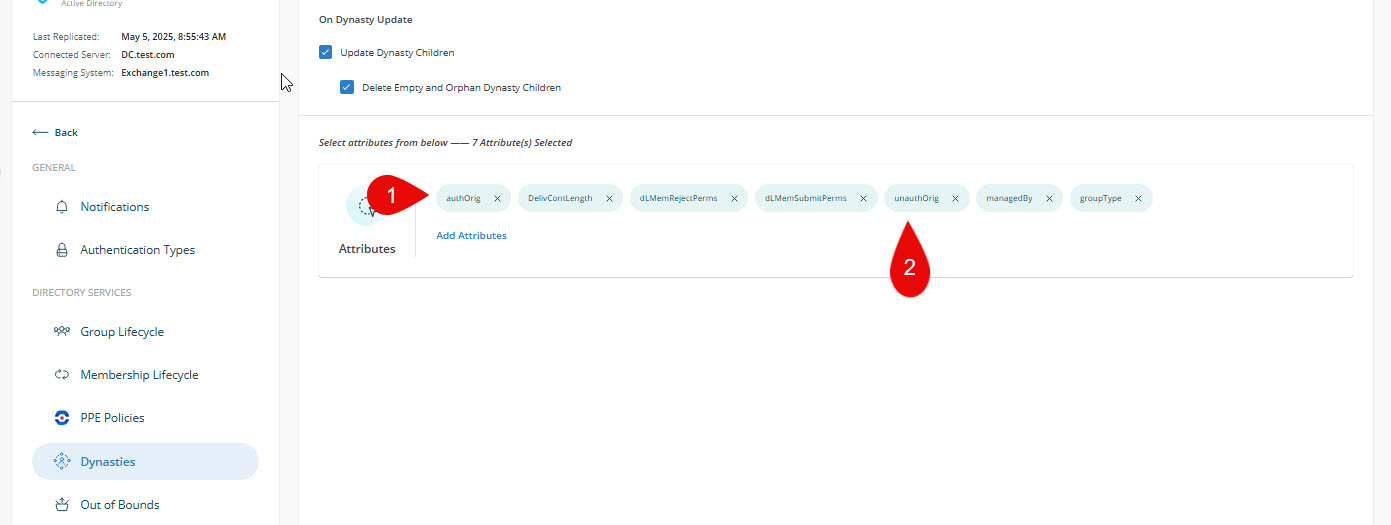The height and width of the screenshot is (525, 1391).
Task: Go Back using the arrow link
Action: pos(55,132)
